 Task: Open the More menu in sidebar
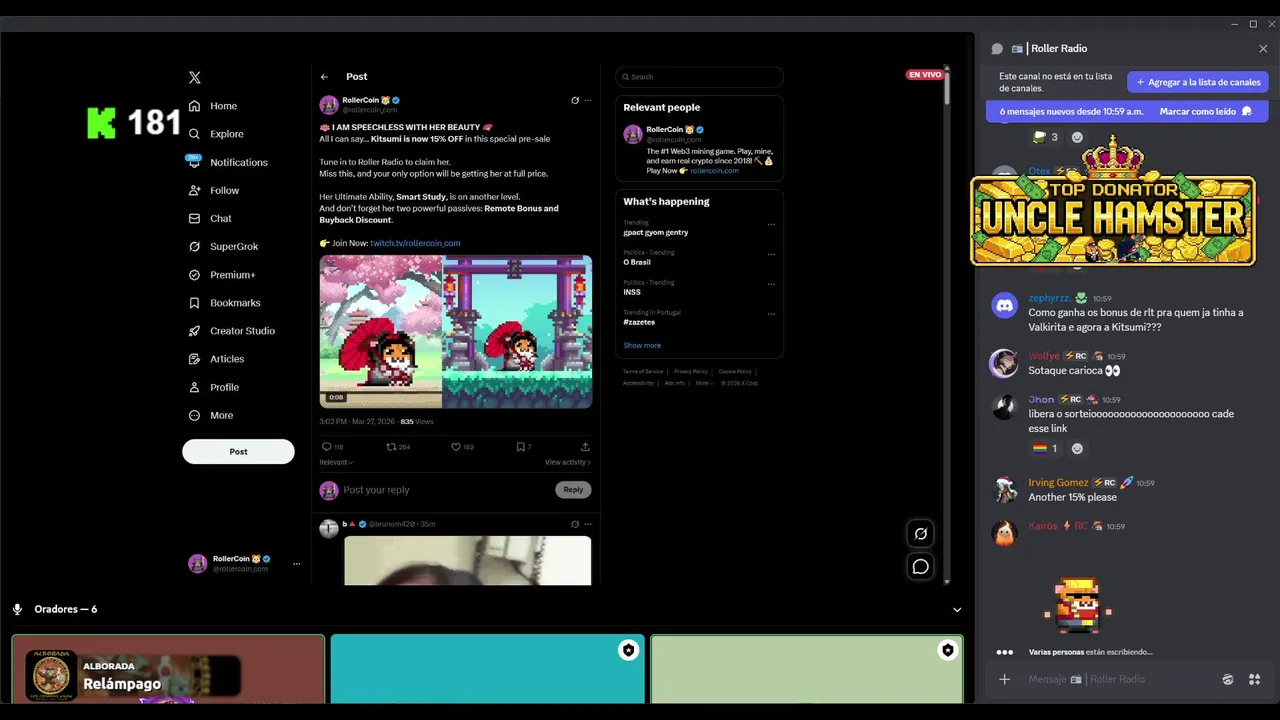pos(211,415)
